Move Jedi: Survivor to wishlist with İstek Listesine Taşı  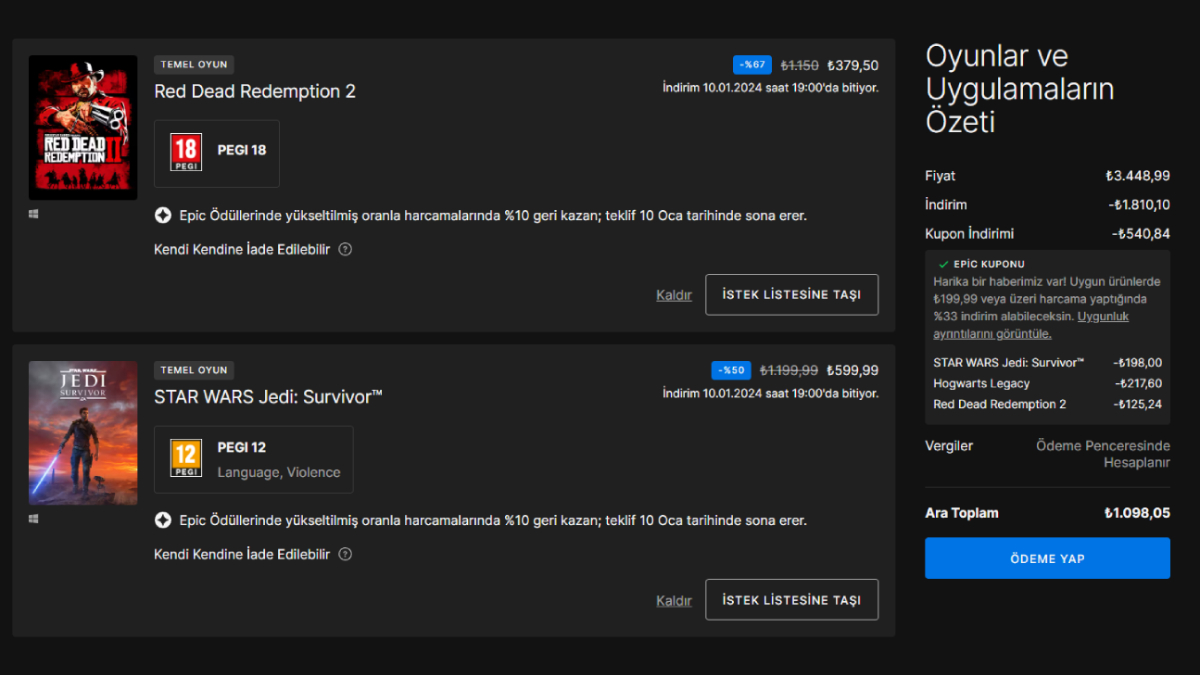[792, 600]
